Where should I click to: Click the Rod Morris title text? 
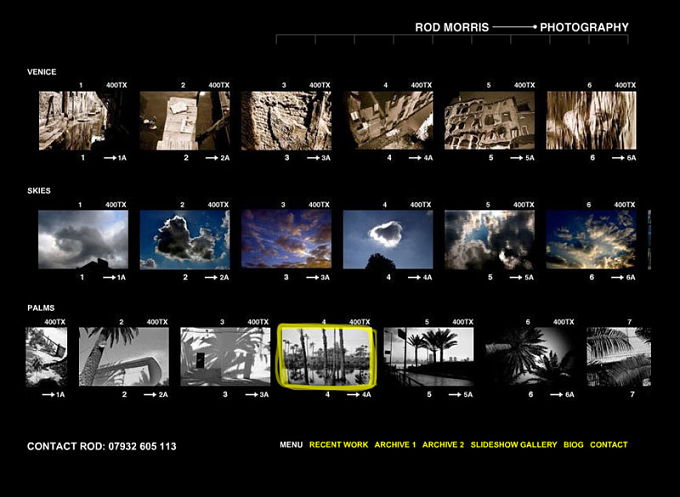pos(452,27)
